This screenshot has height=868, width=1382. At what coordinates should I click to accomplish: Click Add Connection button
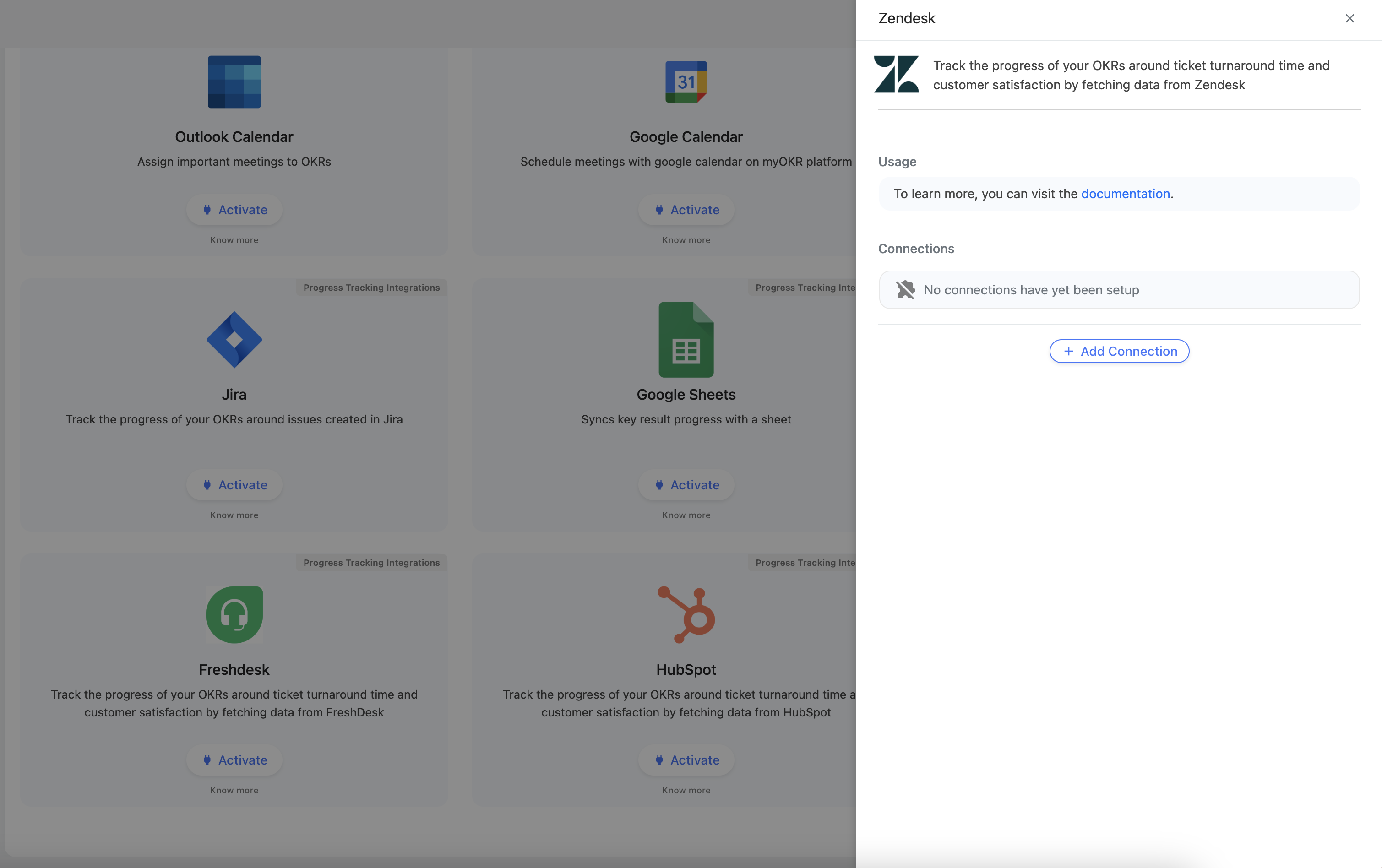[1119, 351]
